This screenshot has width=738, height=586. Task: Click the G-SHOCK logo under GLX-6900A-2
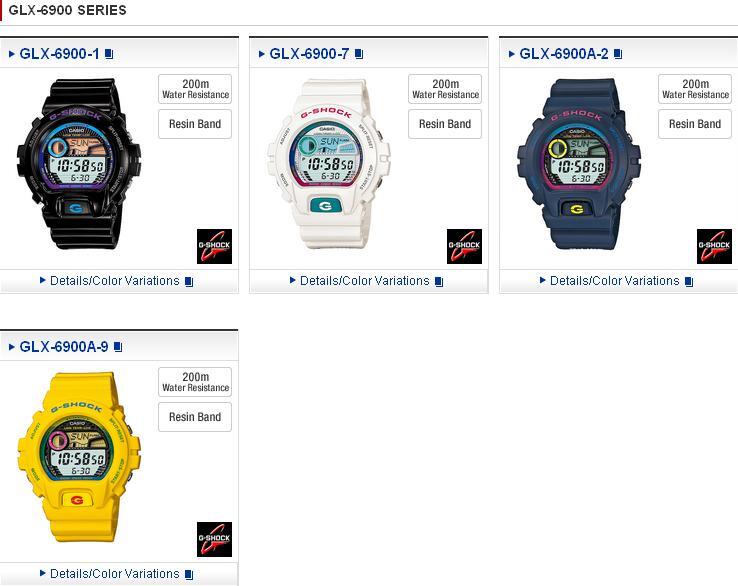click(x=714, y=246)
